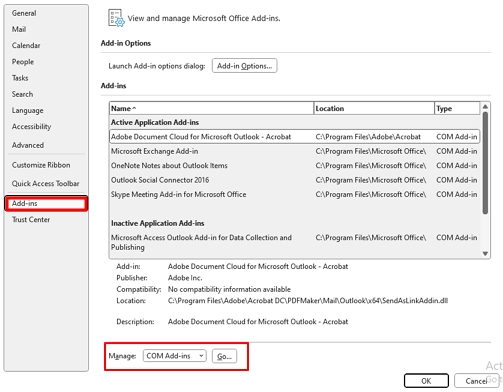This screenshot has width=503, height=392.
Task: Go to the Advanced options
Action: (28, 145)
